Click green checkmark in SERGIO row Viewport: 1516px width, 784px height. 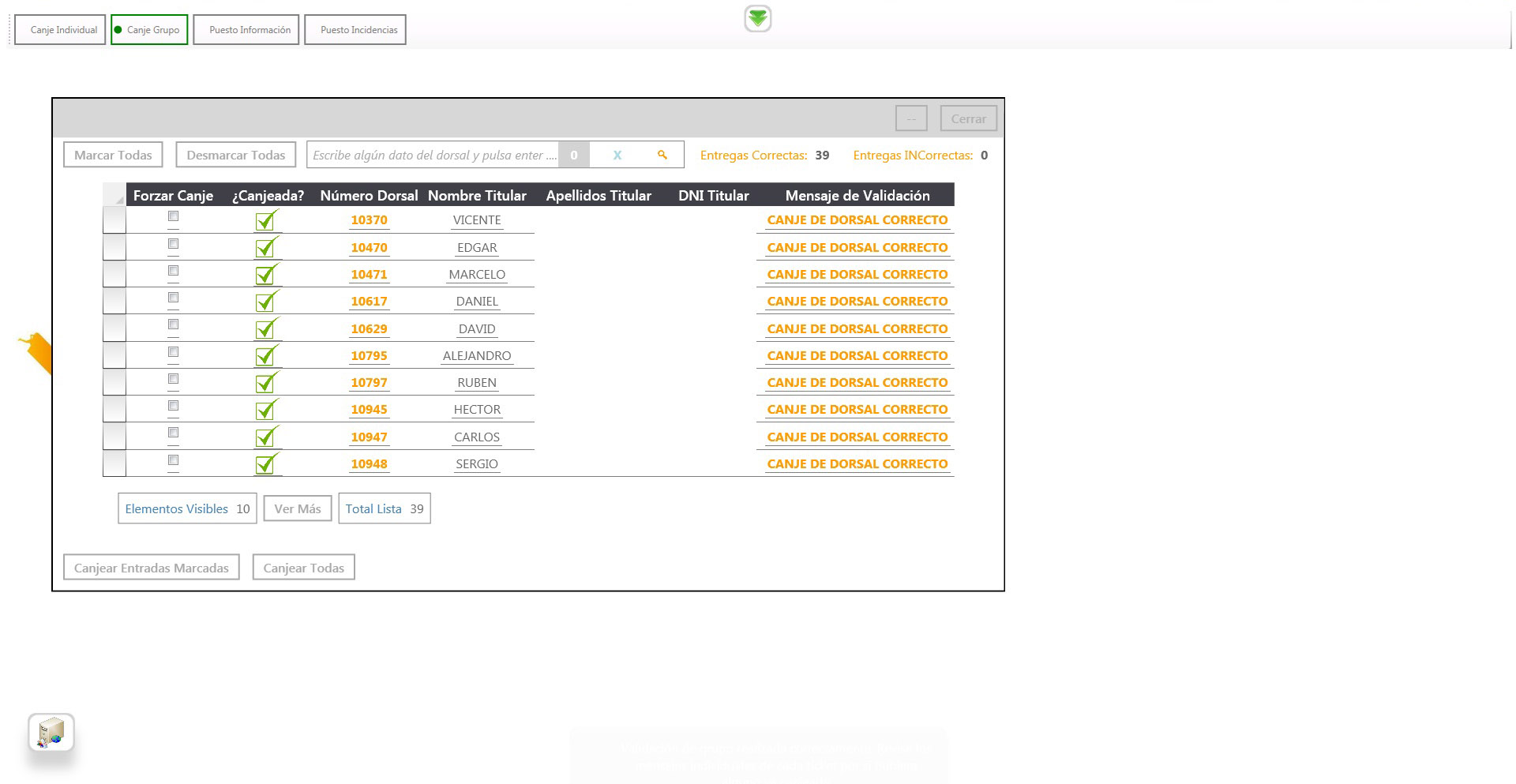tap(266, 464)
